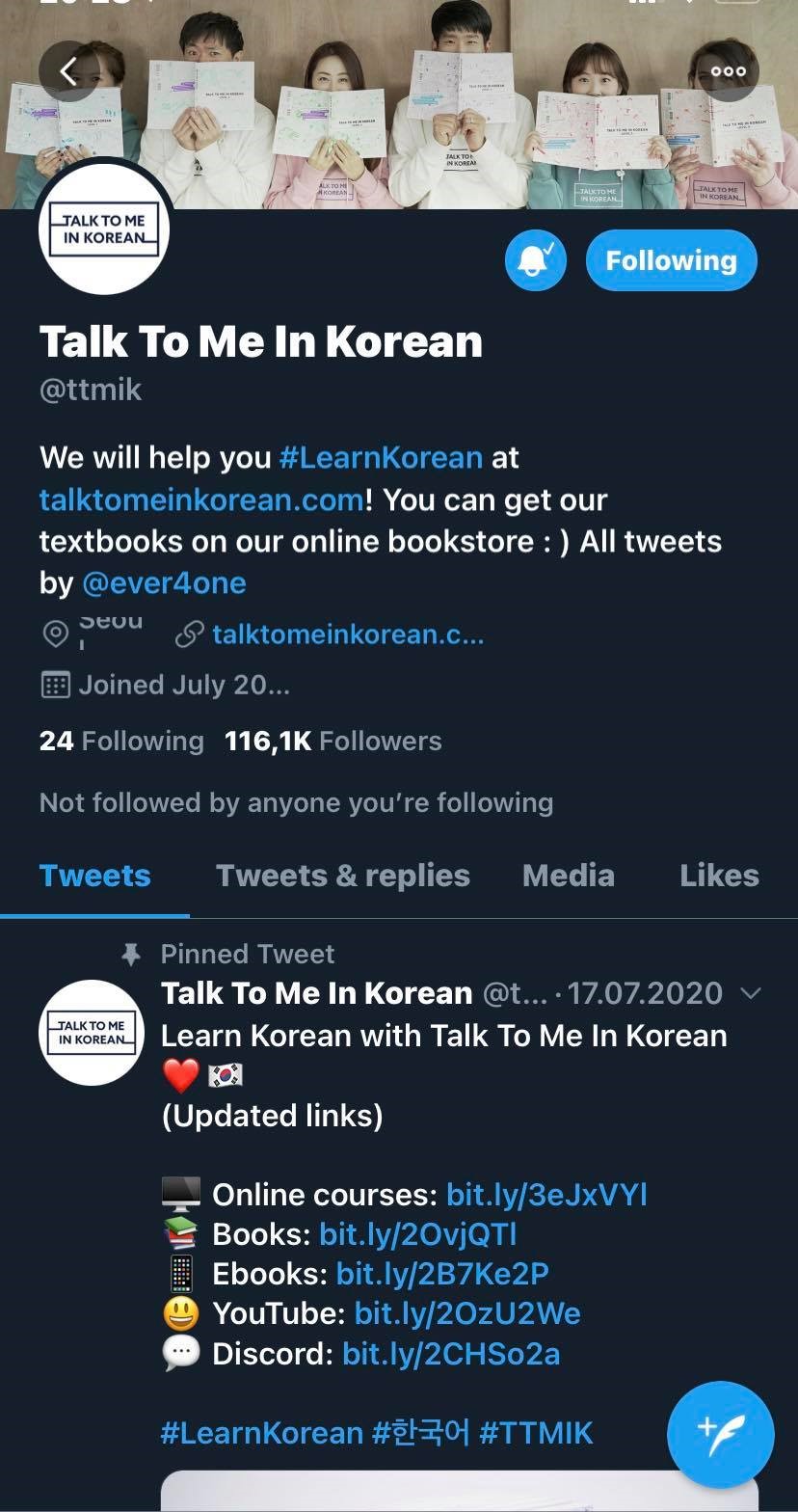Viewport: 798px width, 1512px height.
Task: Select the Likes tab
Action: pyautogui.click(x=719, y=876)
